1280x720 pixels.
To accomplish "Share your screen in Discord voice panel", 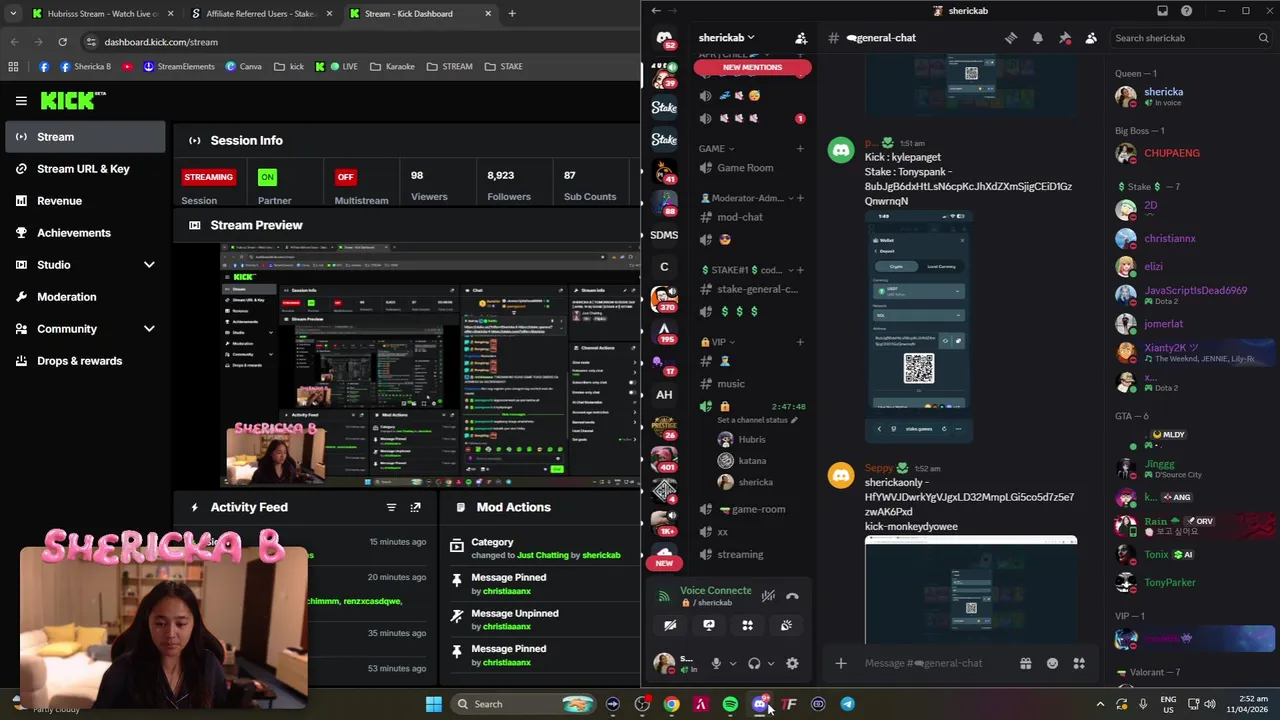I will click(x=709, y=625).
